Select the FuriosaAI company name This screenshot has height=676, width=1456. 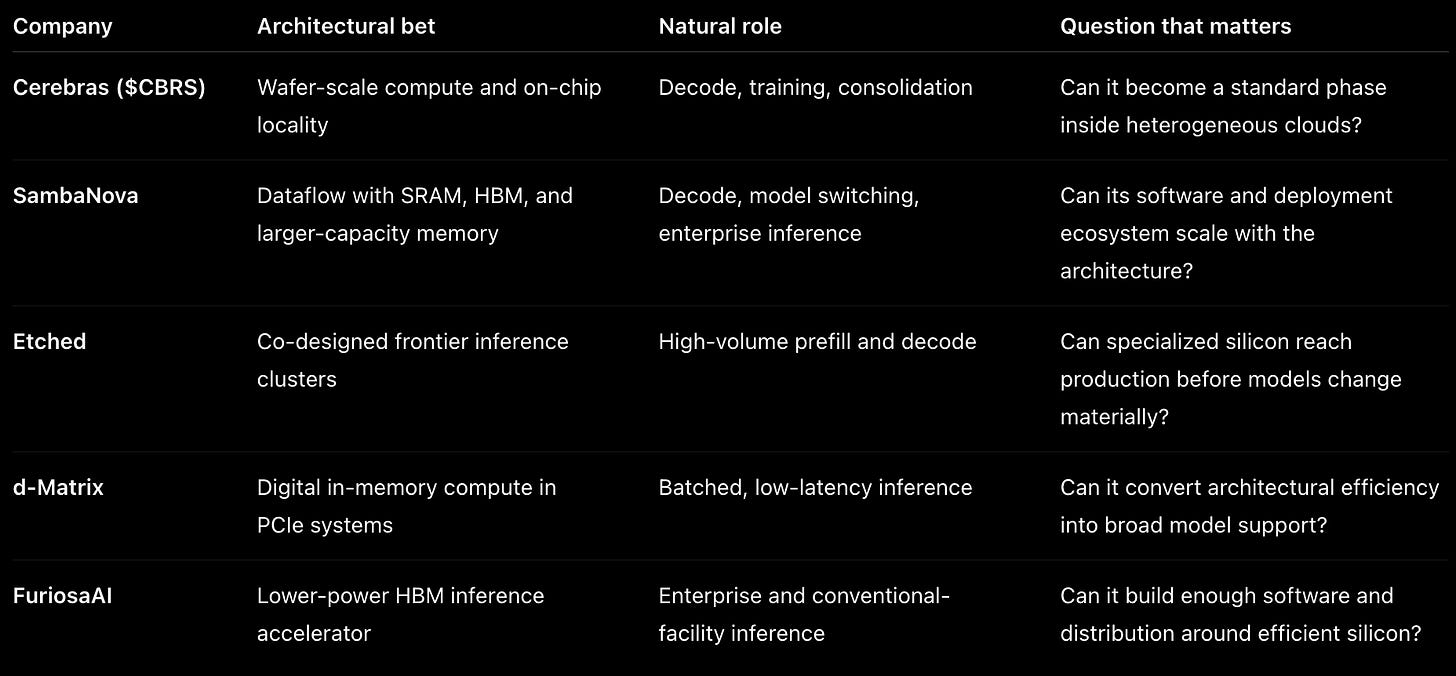(62, 596)
